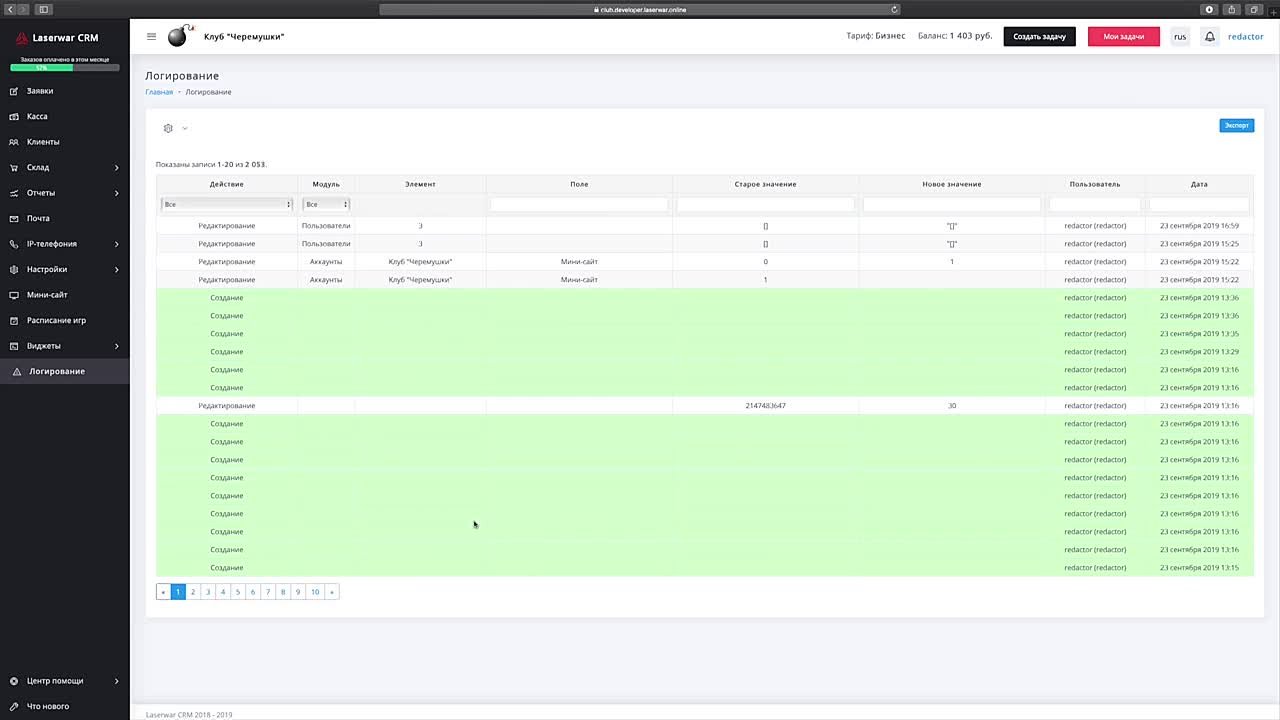Click the IP-телефония phone icon

tap(14, 244)
